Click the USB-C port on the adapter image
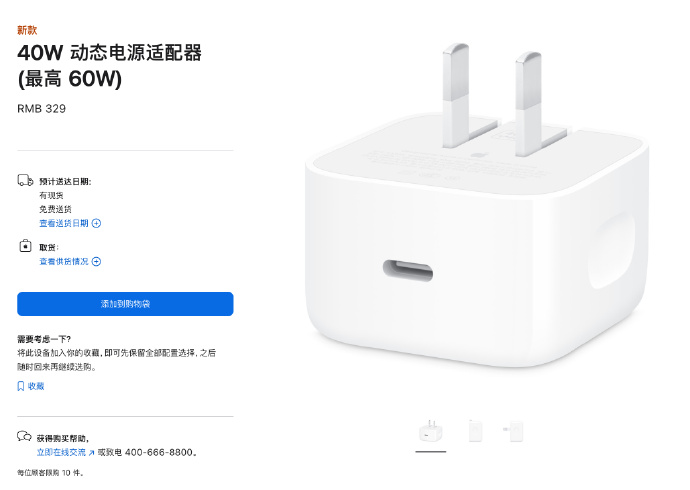690x490 pixels. (x=407, y=270)
